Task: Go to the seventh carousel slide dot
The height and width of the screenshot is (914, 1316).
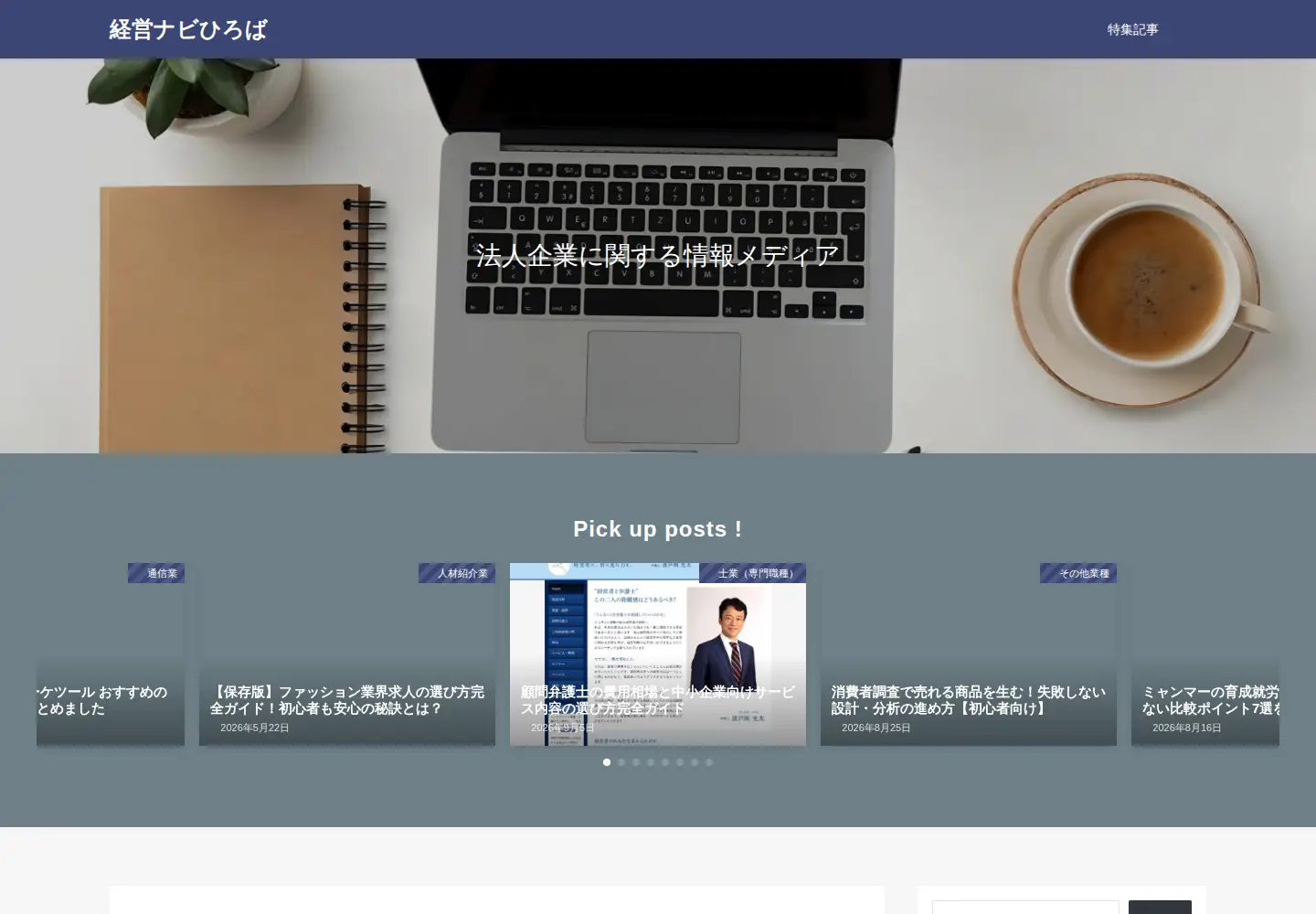Action: (x=695, y=762)
